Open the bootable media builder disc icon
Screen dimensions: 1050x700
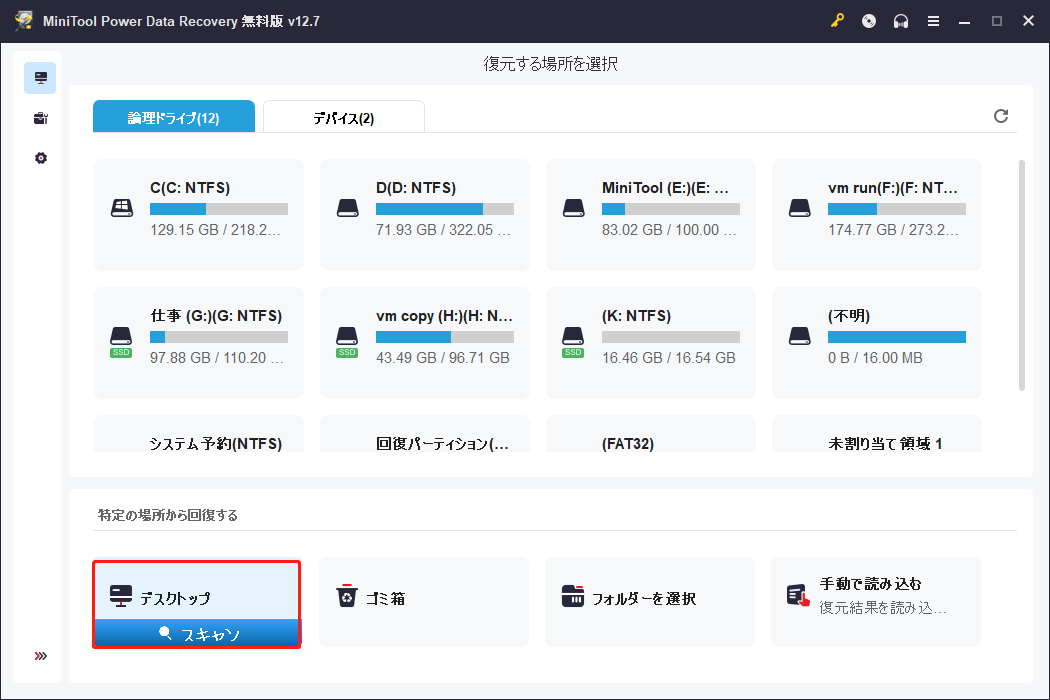pyautogui.click(x=868, y=20)
